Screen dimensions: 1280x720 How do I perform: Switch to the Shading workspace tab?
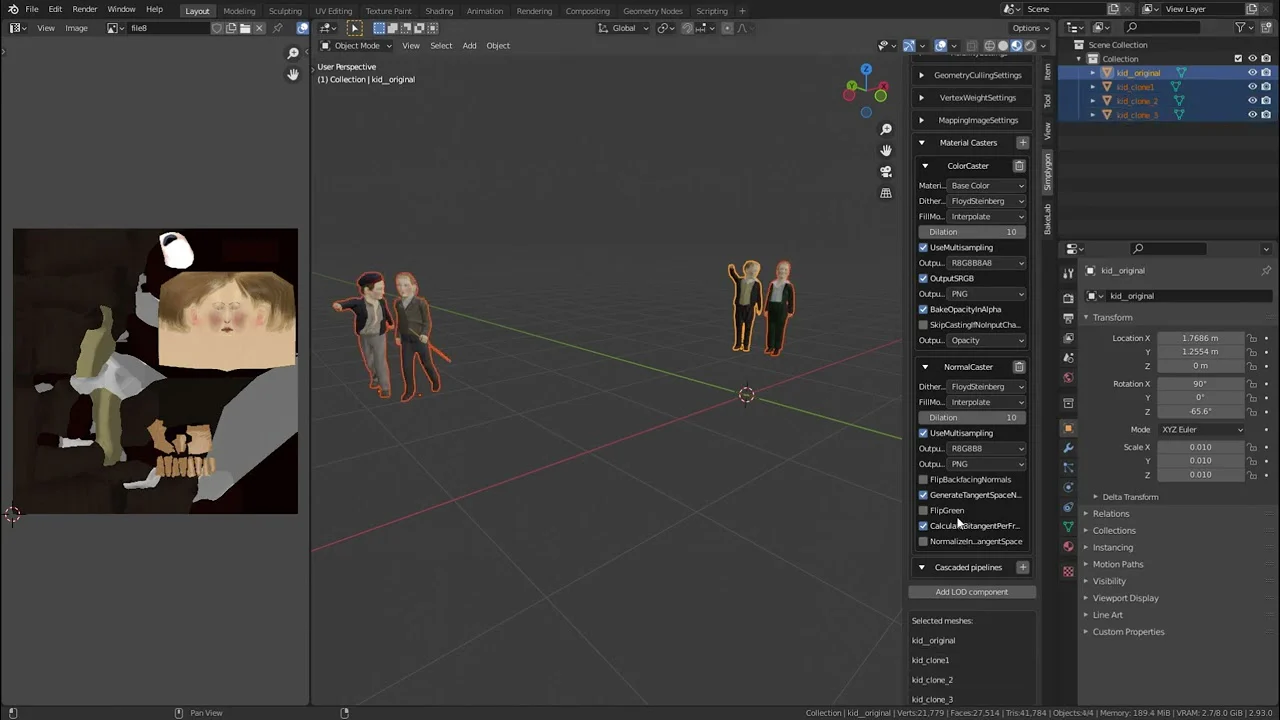439,11
